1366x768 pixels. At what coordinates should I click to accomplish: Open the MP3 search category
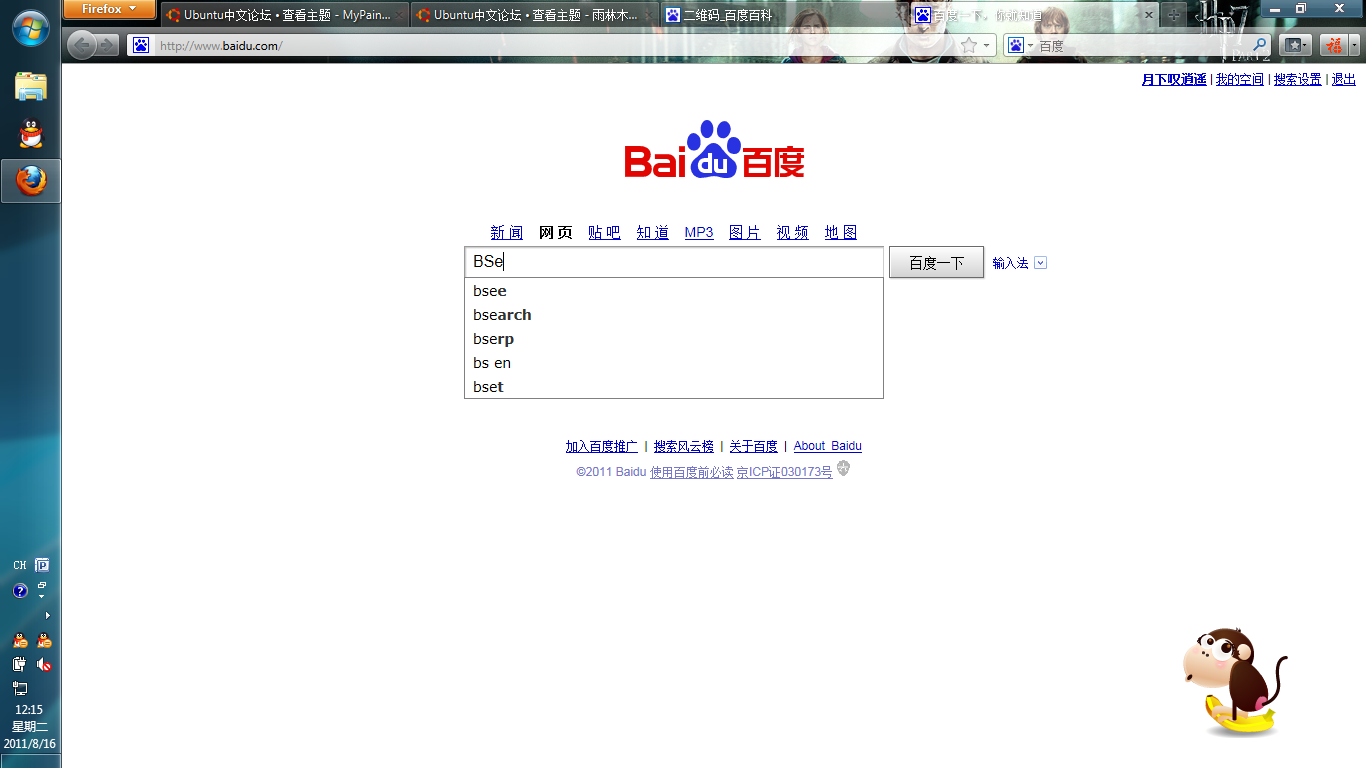pos(699,233)
